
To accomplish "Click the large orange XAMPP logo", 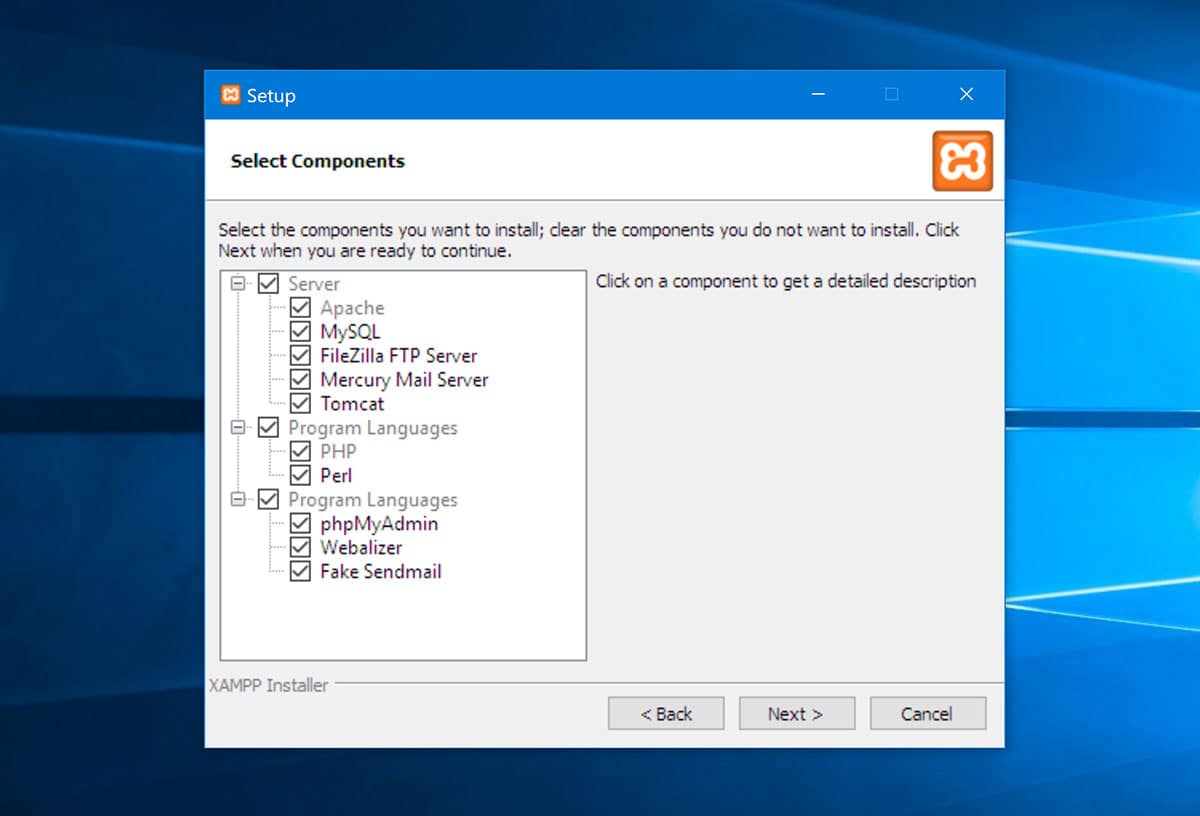I will click(962, 161).
